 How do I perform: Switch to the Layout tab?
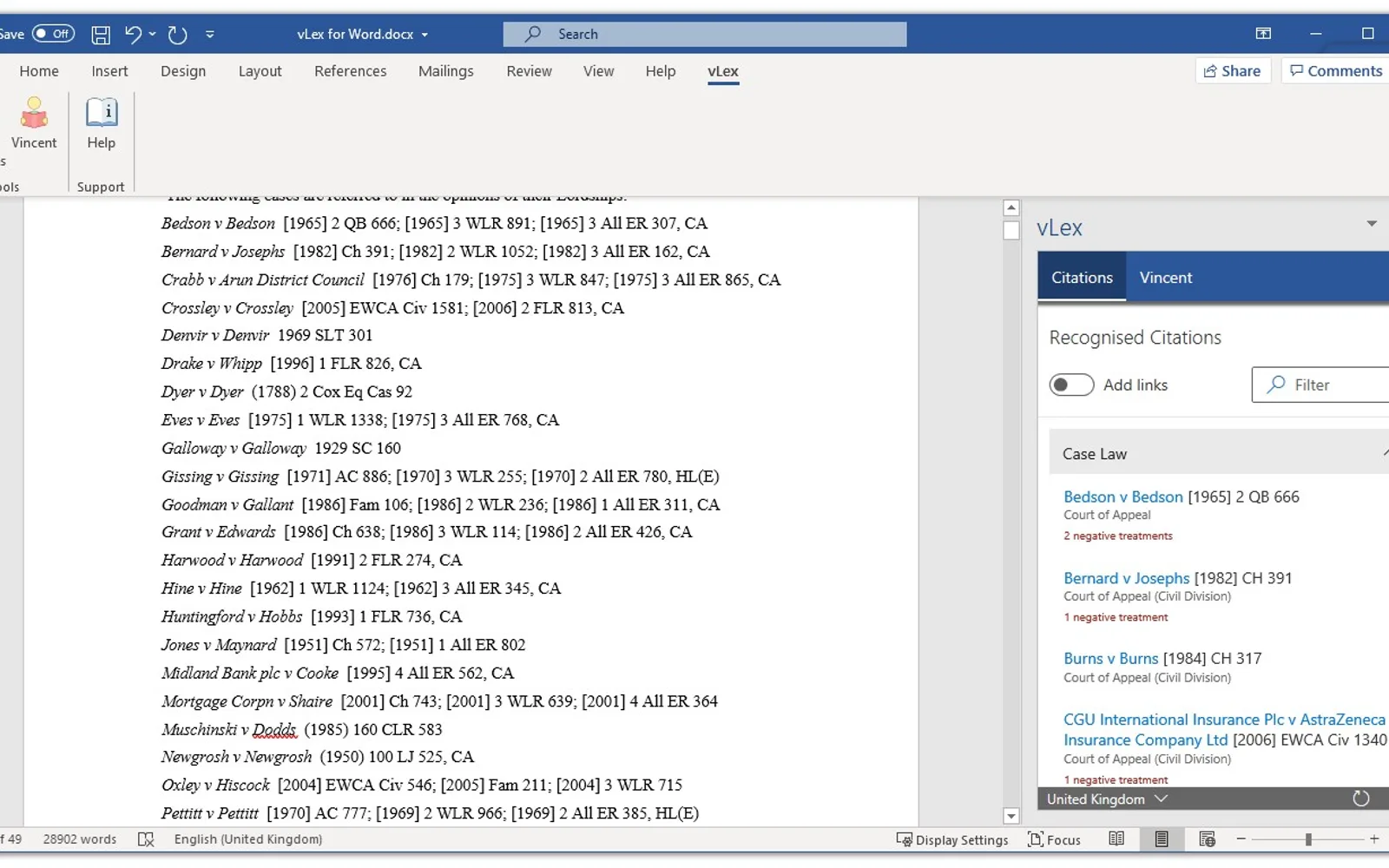point(260,71)
